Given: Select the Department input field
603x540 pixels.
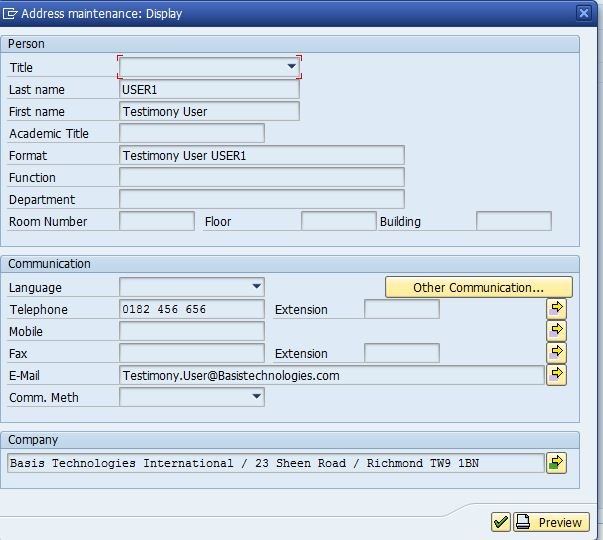Looking at the screenshot, I should [262, 199].
